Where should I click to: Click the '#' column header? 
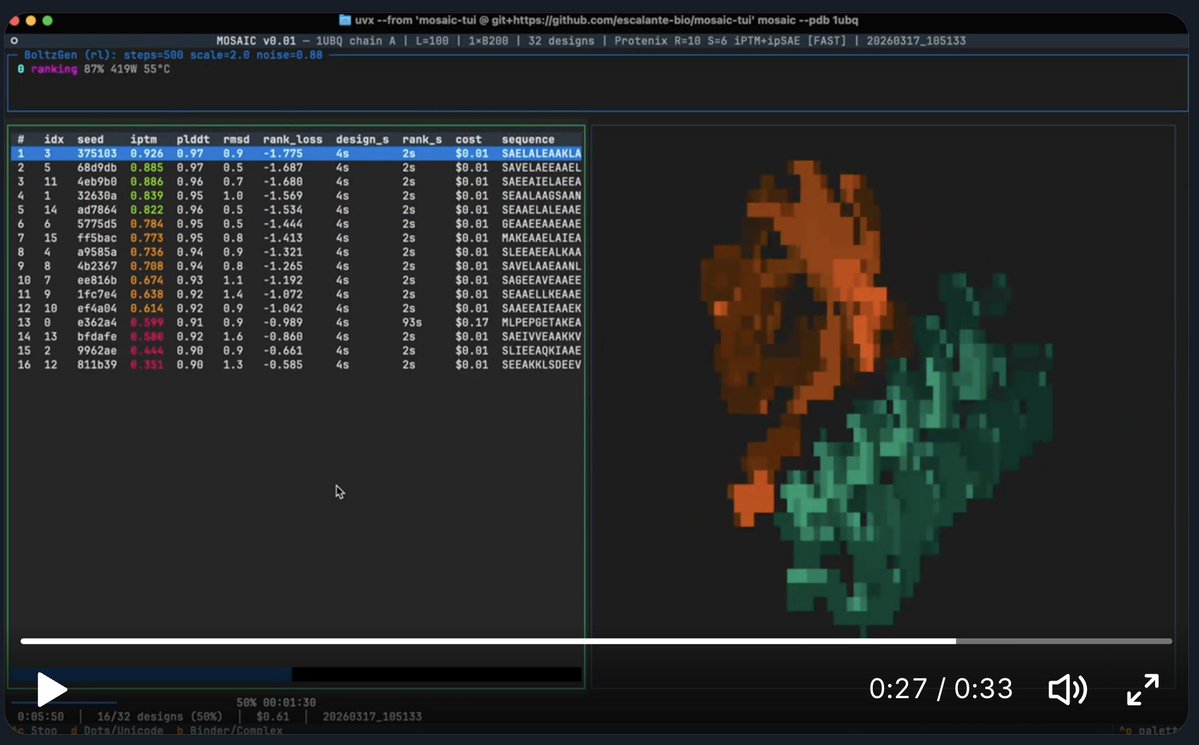pos(21,139)
